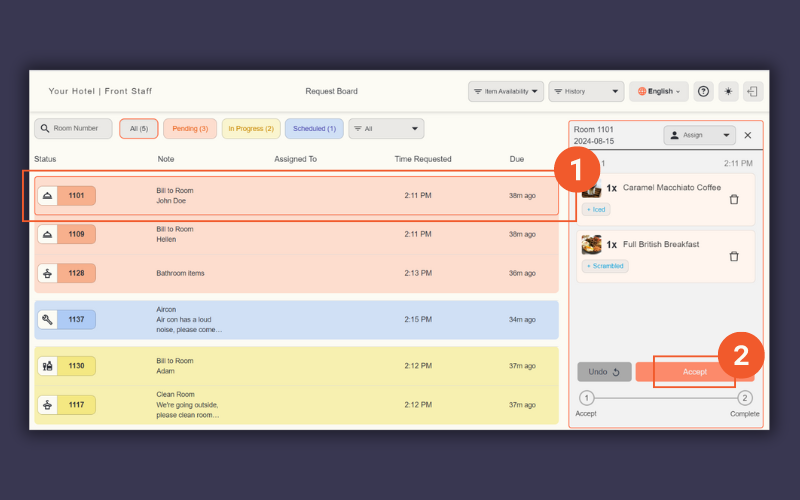Select the In Progress (2) filter tab

(250, 129)
